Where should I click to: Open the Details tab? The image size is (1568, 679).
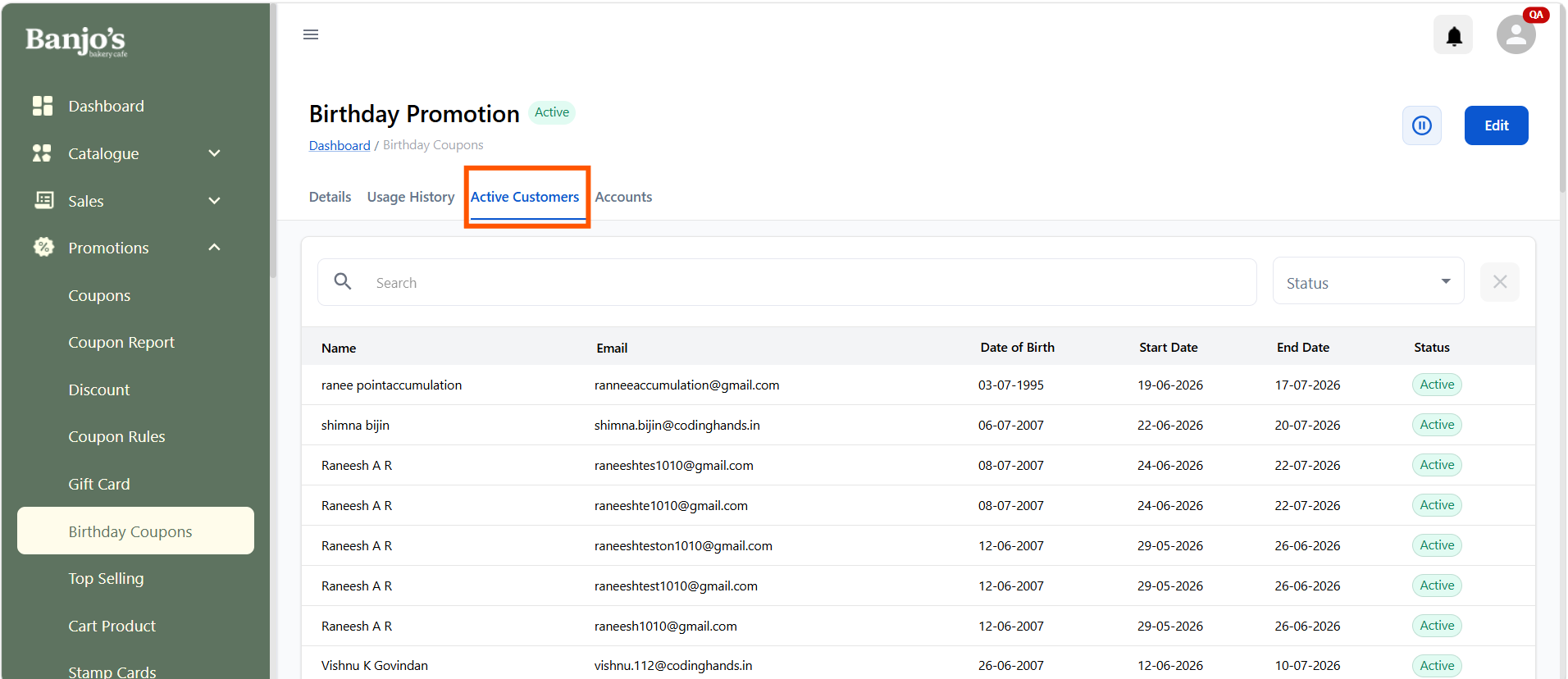click(330, 197)
